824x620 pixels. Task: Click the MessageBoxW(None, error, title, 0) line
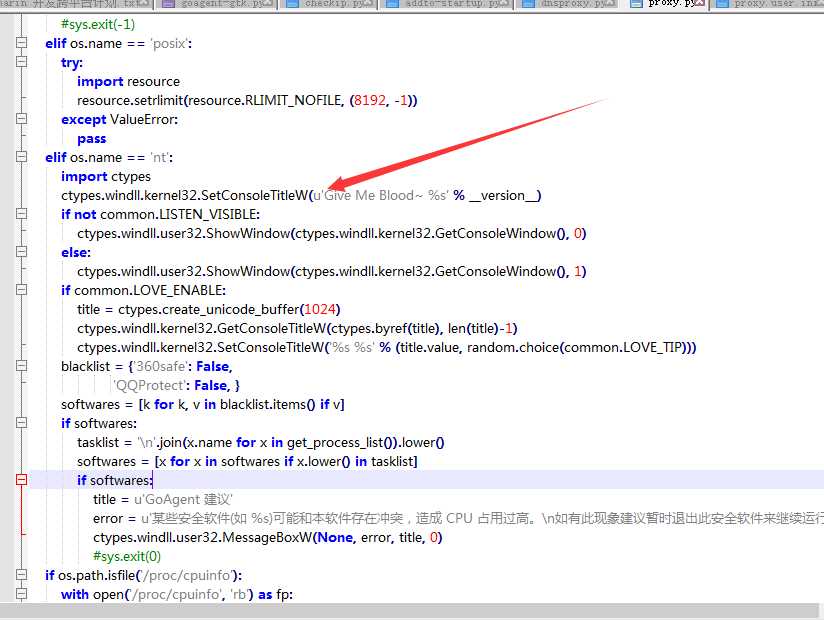[x=267, y=537]
